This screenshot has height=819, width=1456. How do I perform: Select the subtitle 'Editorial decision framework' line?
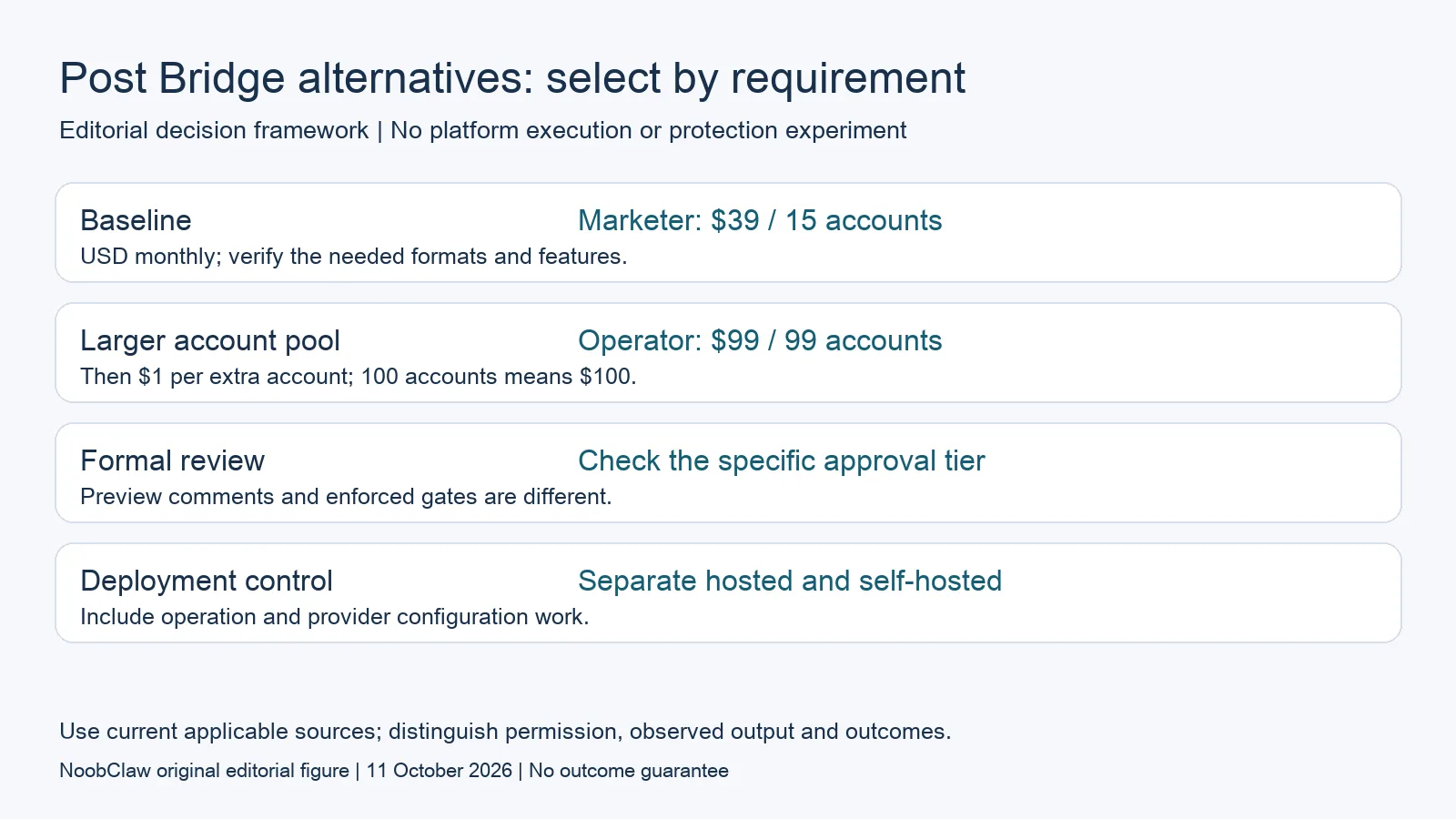[x=482, y=130]
